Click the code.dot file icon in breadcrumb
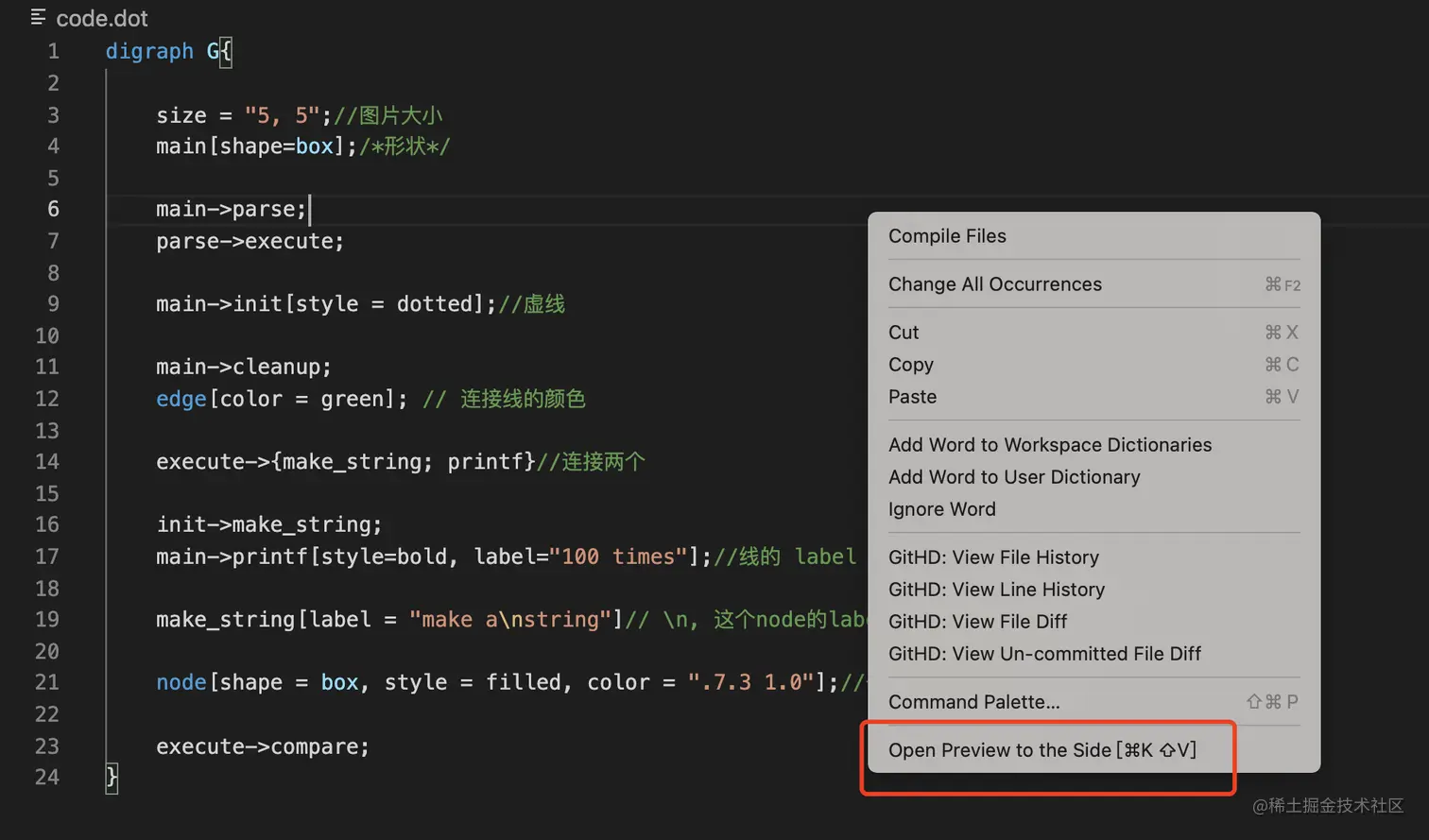Viewport: 1429px width, 840px height. click(38, 17)
